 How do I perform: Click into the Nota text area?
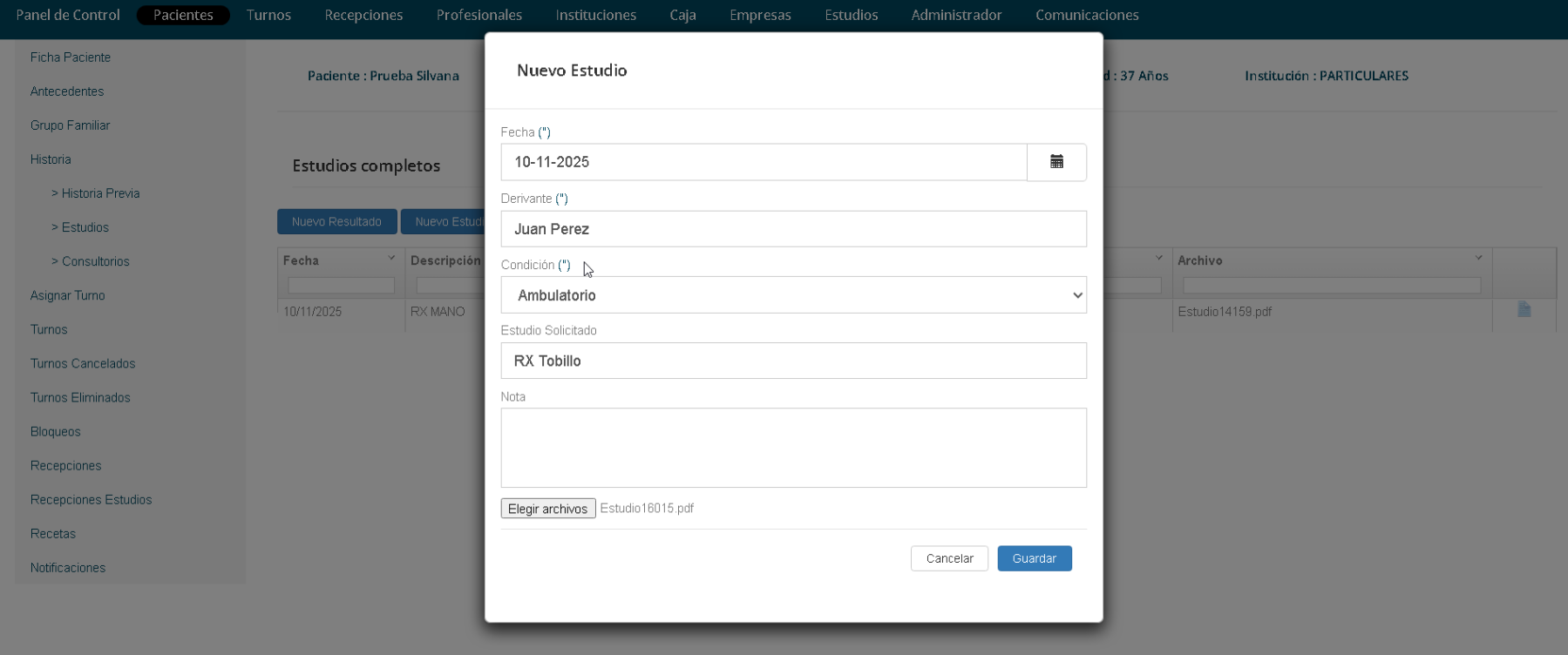(793, 448)
